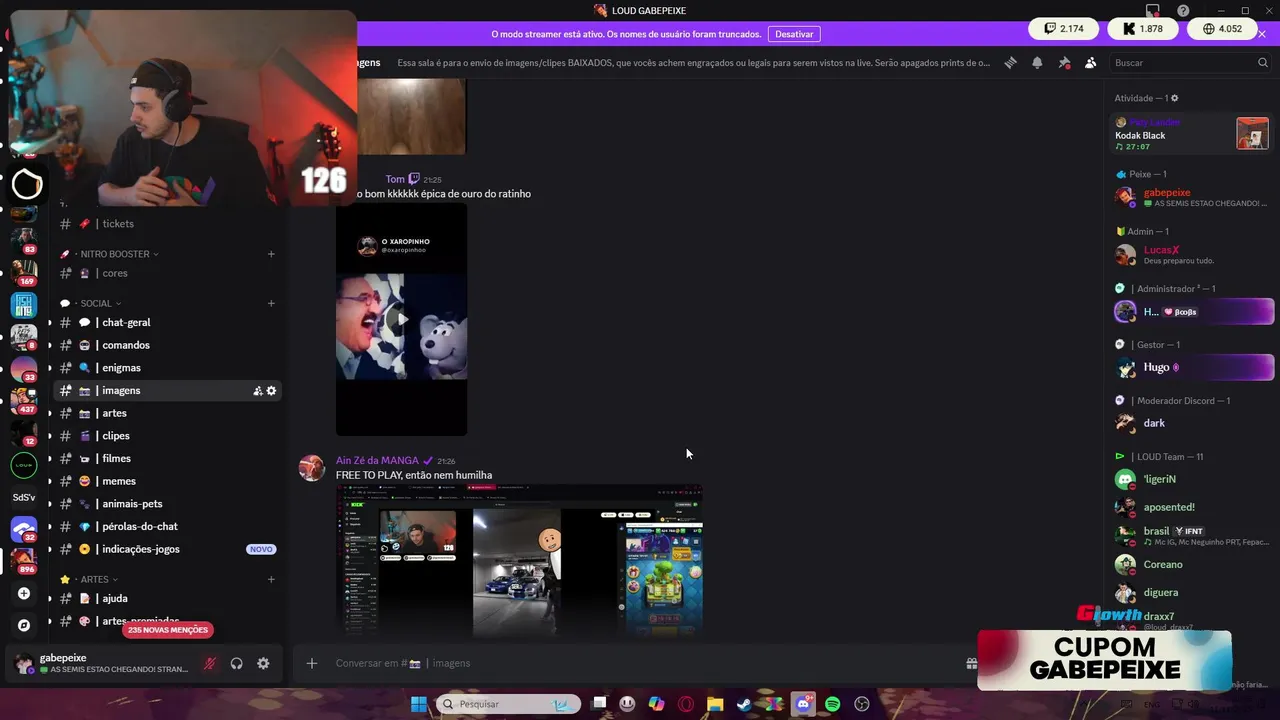Add channel to SOCIAL category
The height and width of the screenshot is (720, 1280).
[x=271, y=303]
